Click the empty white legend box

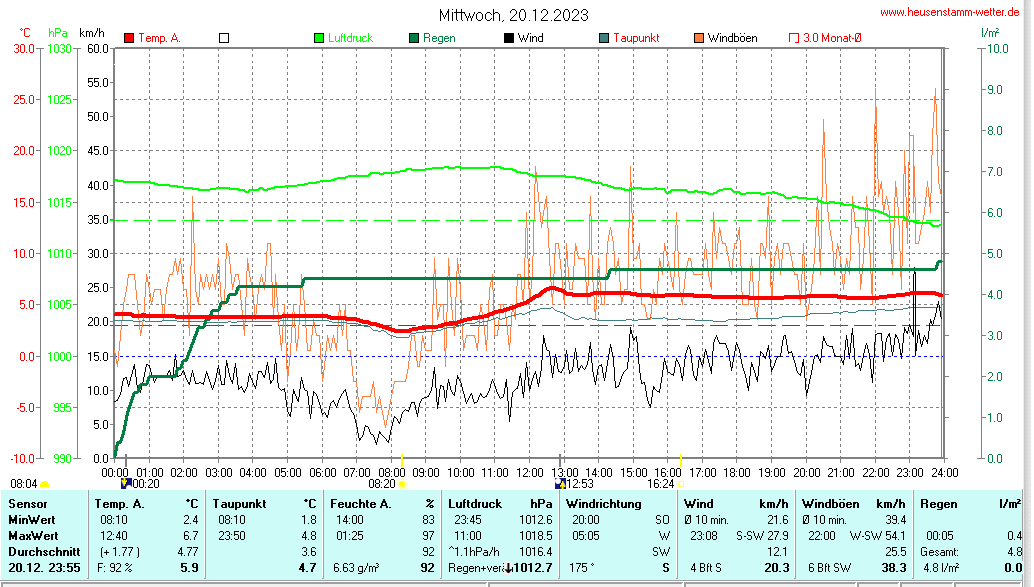pos(224,38)
